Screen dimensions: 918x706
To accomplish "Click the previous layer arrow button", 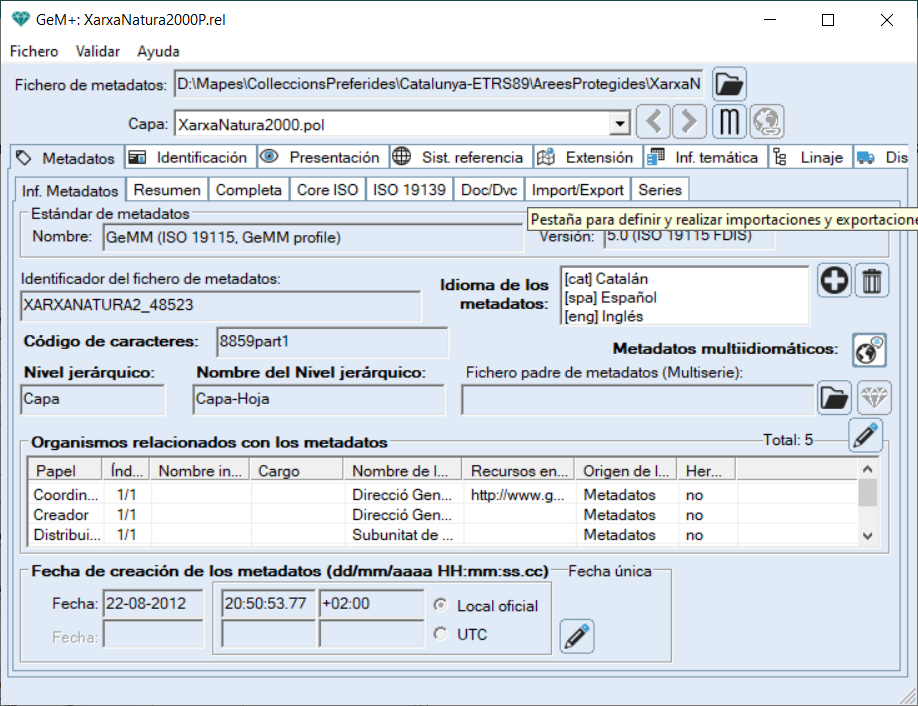I will click(x=653, y=123).
